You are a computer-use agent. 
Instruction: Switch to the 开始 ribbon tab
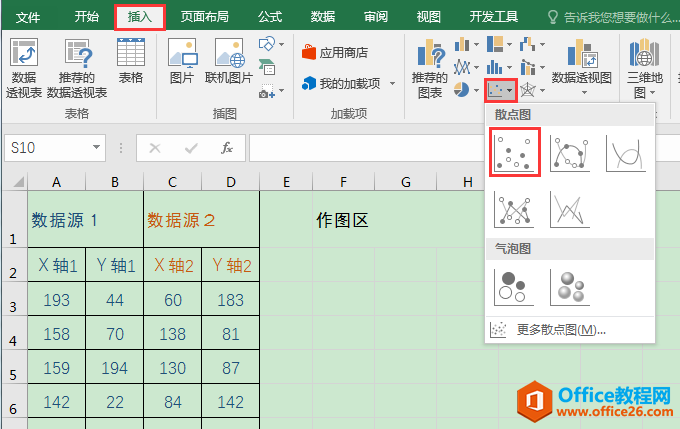pos(87,17)
